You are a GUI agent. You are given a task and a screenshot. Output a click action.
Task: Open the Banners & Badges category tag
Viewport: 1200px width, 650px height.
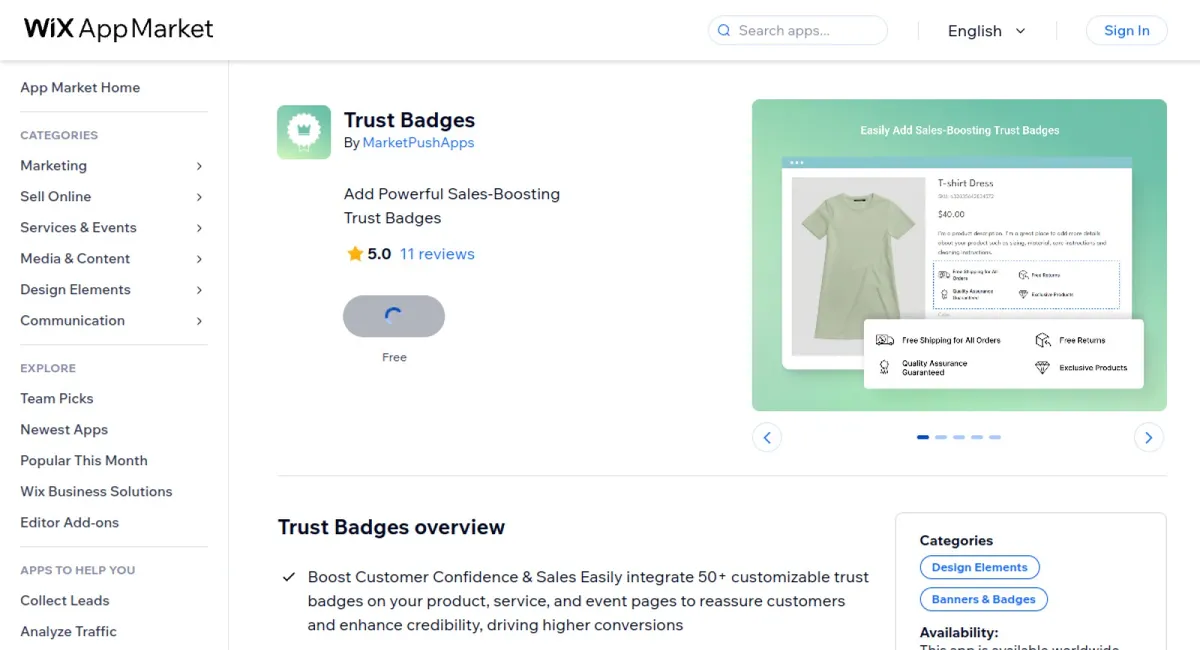pyautogui.click(x=983, y=599)
